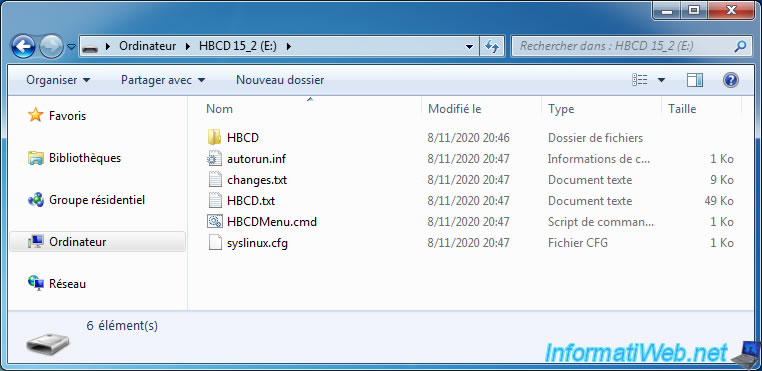The height and width of the screenshot is (371, 762).
Task: Open the recent pages dropdown arrow
Action: tap(71, 47)
